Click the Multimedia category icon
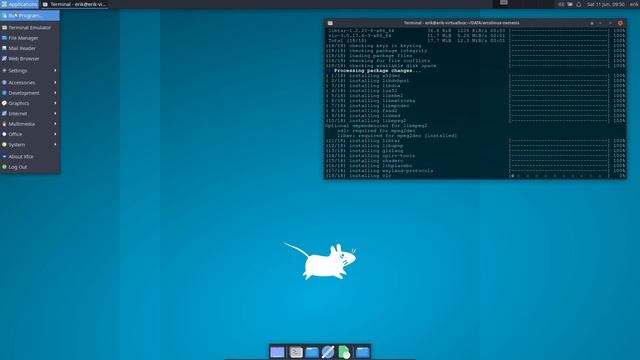This screenshot has height=360, width=640. 4,124
